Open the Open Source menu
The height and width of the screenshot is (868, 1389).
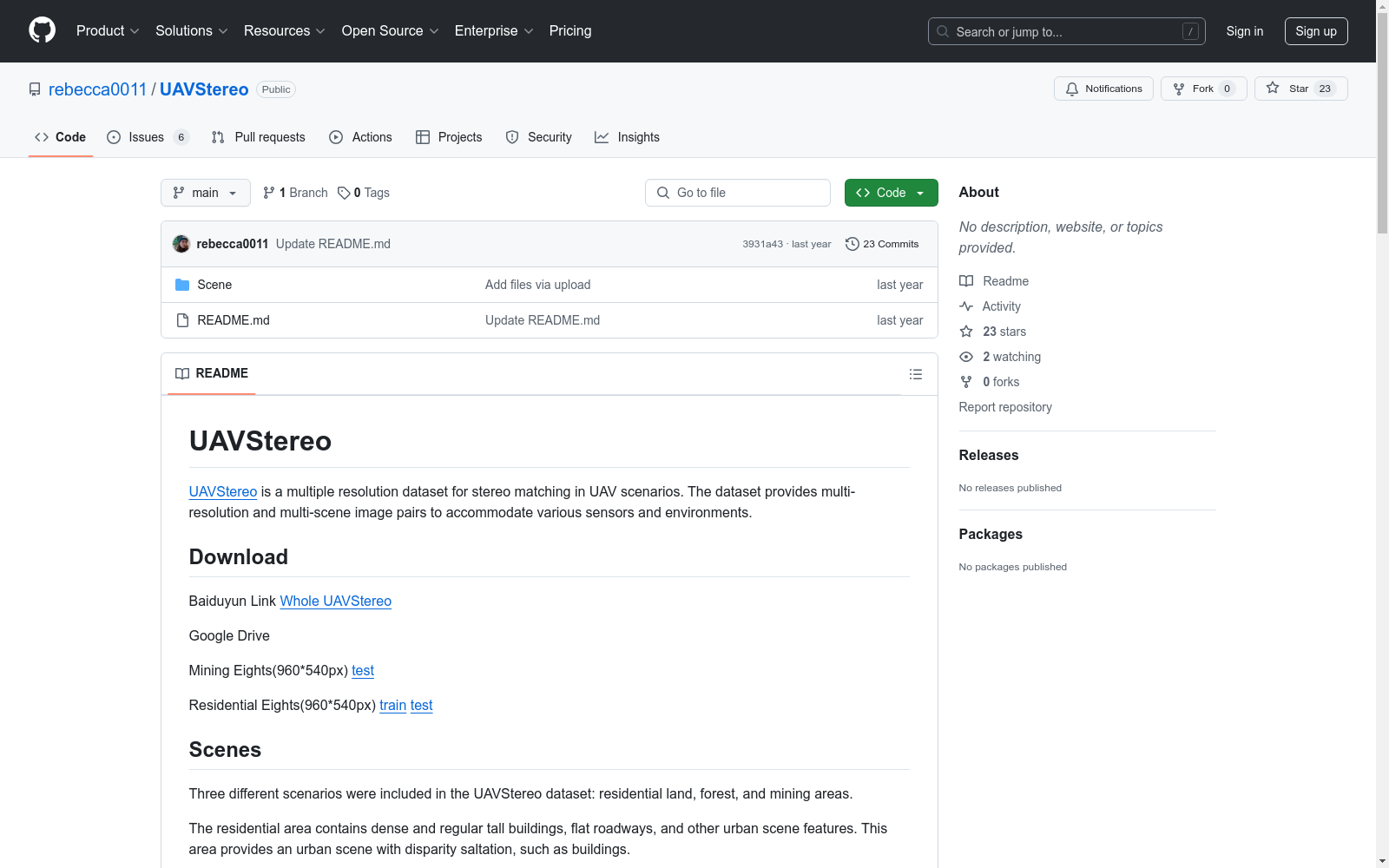coord(391,31)
